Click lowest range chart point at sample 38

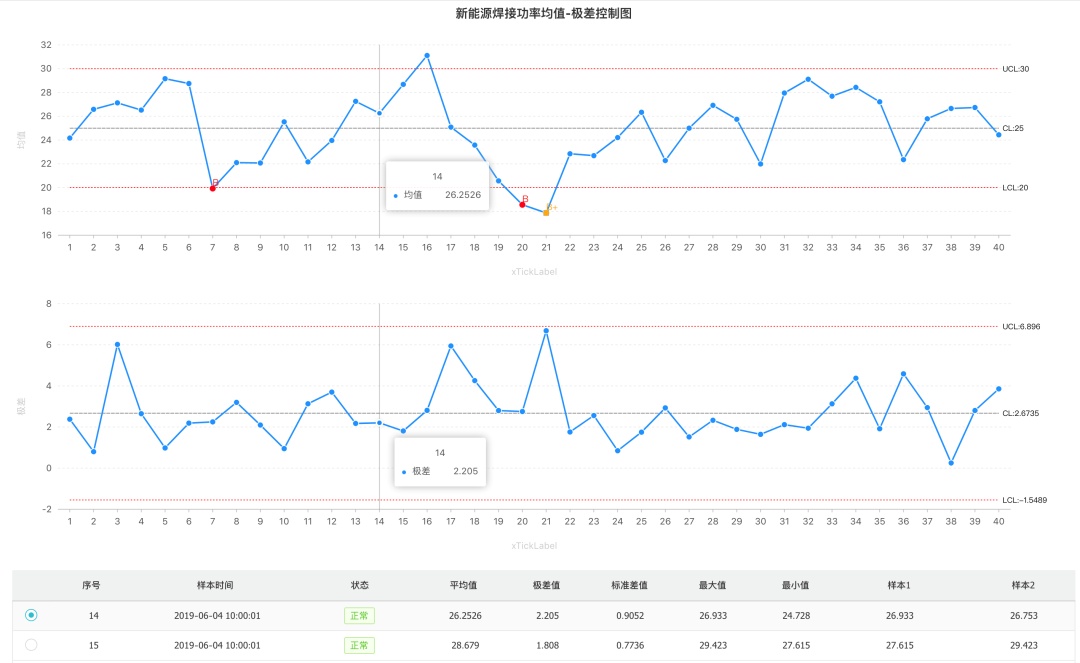(x=951, y=463)
